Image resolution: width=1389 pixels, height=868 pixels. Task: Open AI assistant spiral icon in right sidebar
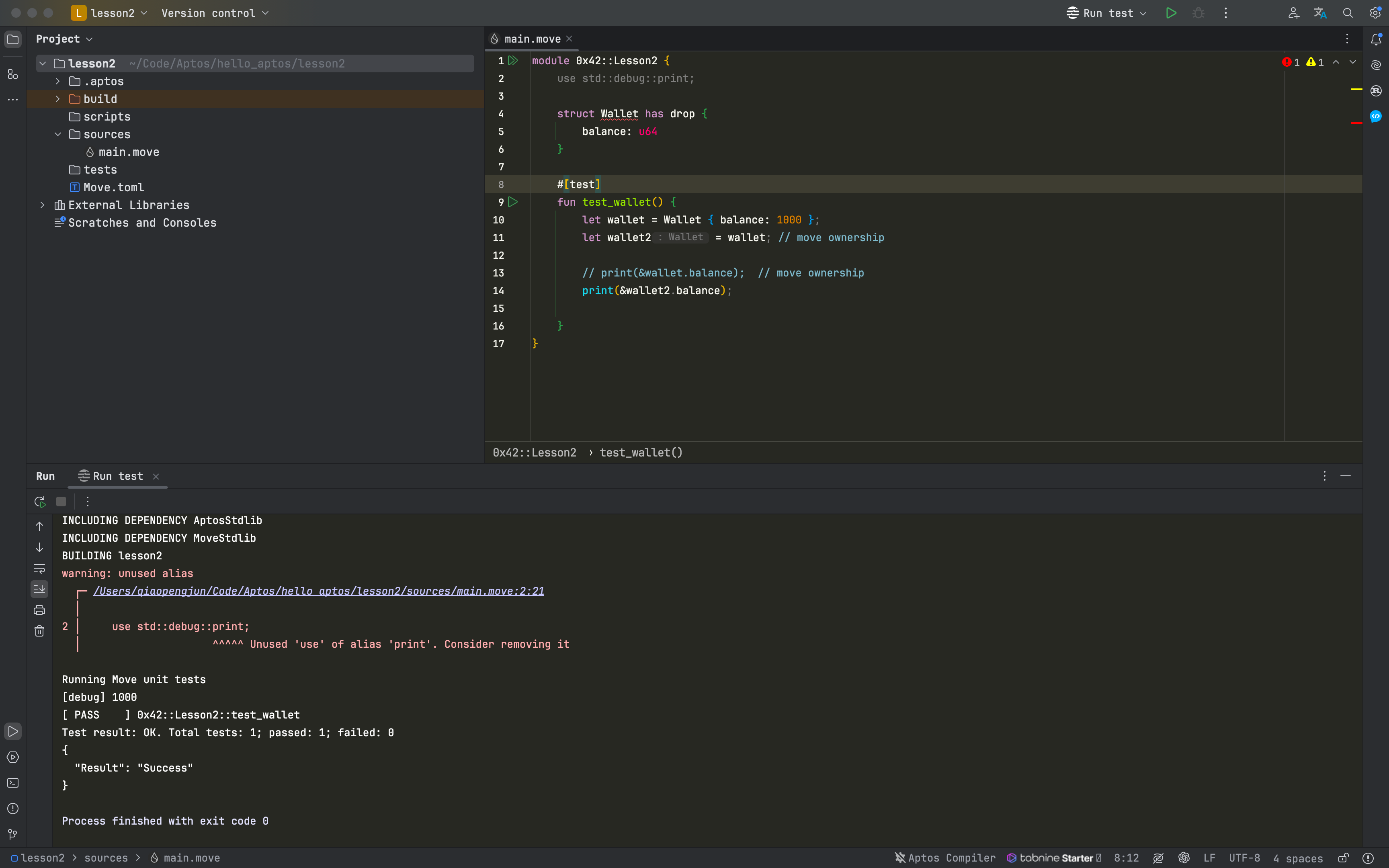coord(1376,65)
